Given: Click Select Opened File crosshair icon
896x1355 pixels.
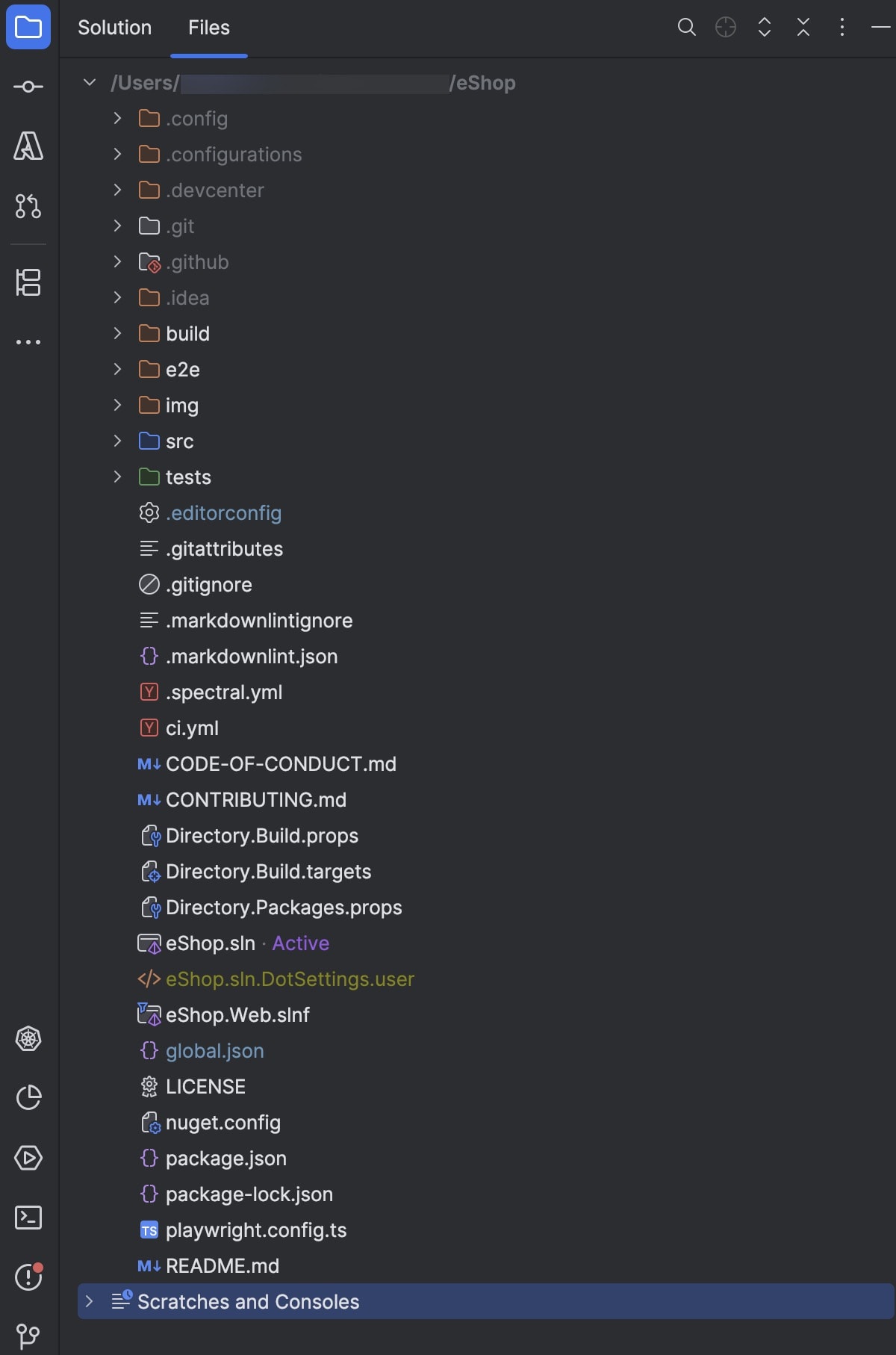Looking at the screenshot, I should point(725,28).
